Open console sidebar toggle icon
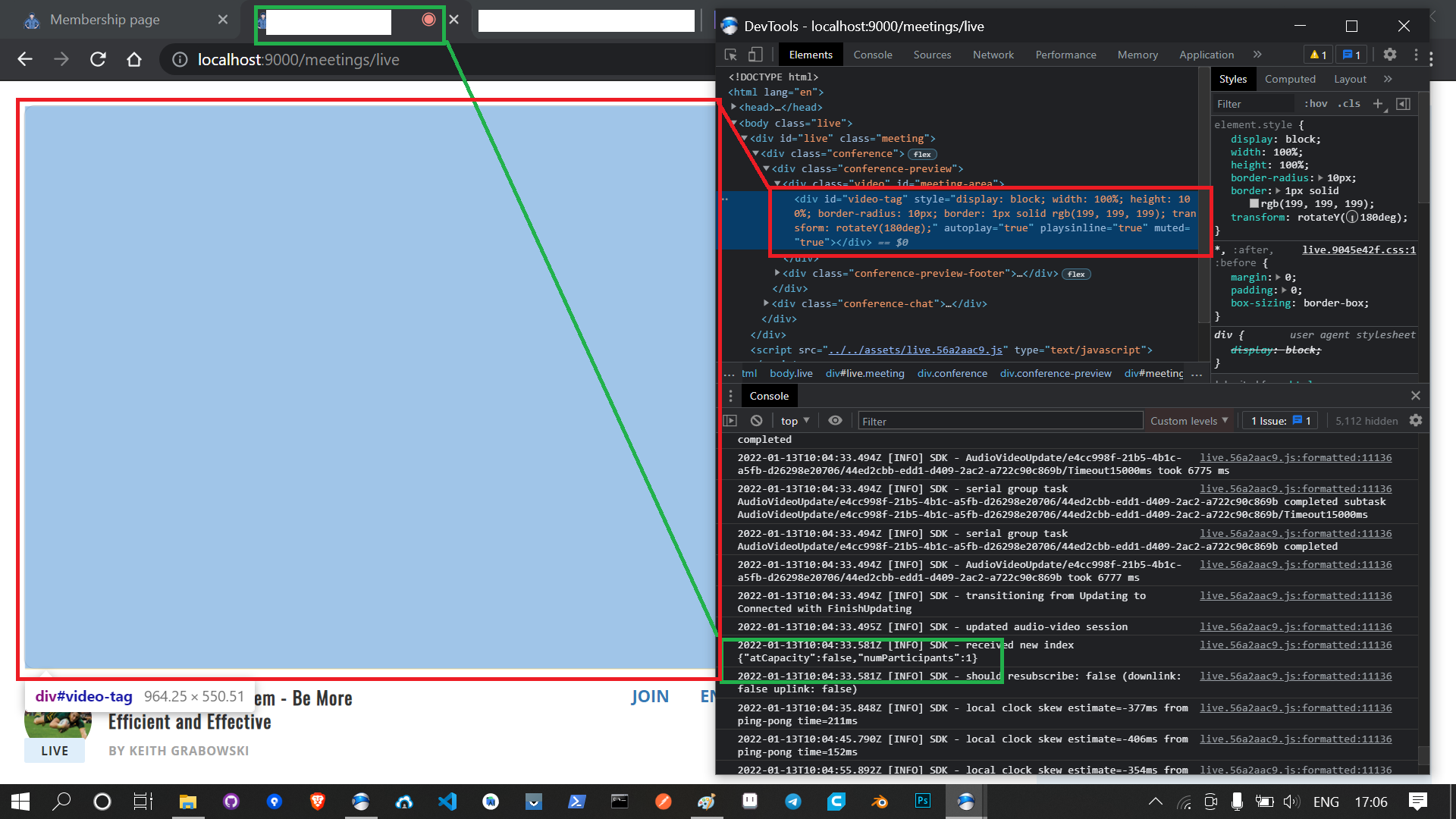1456x819 pixels. click(730, 420)
